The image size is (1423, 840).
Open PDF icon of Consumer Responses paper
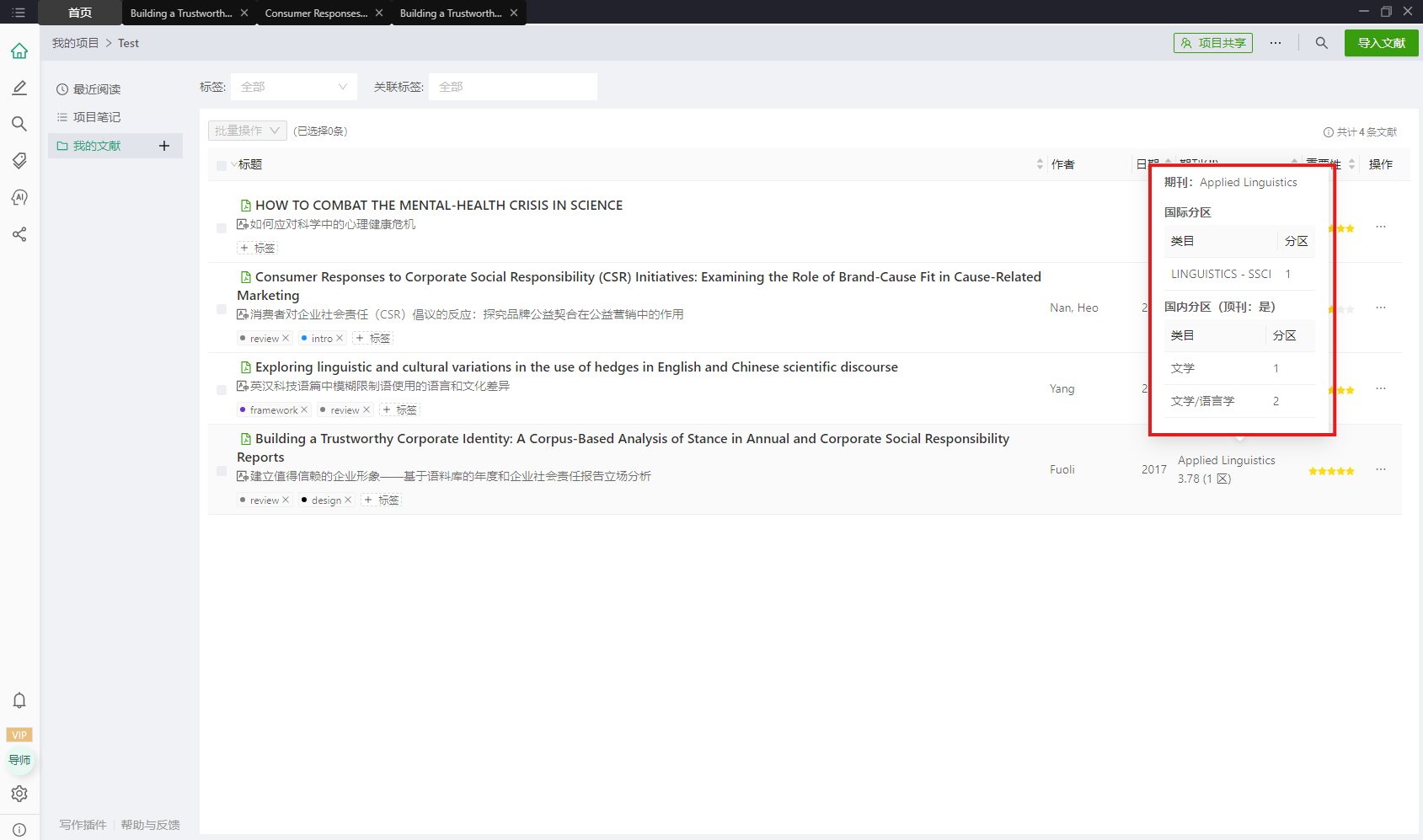[245, 277]
